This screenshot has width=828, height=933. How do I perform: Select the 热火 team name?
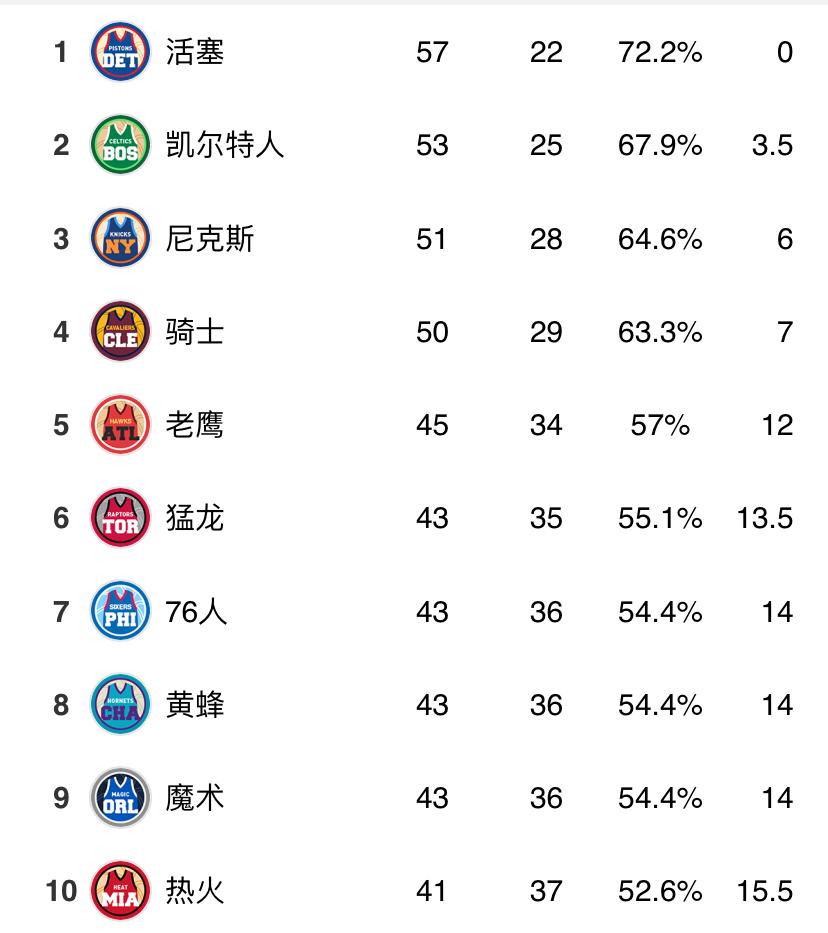195,890
